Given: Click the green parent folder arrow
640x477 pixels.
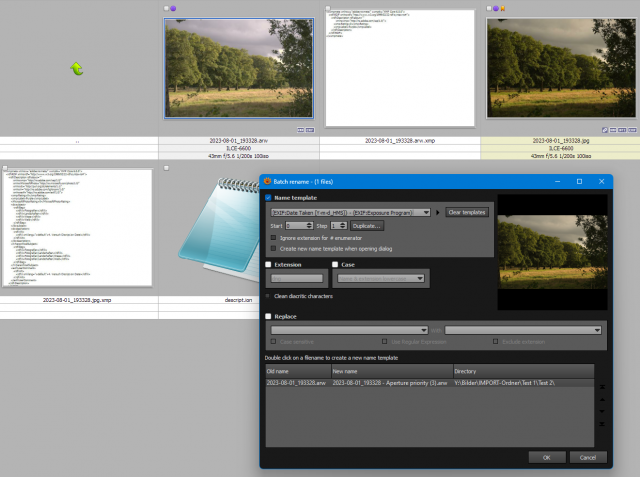Looking at the screenshot, I should (77, 69).
